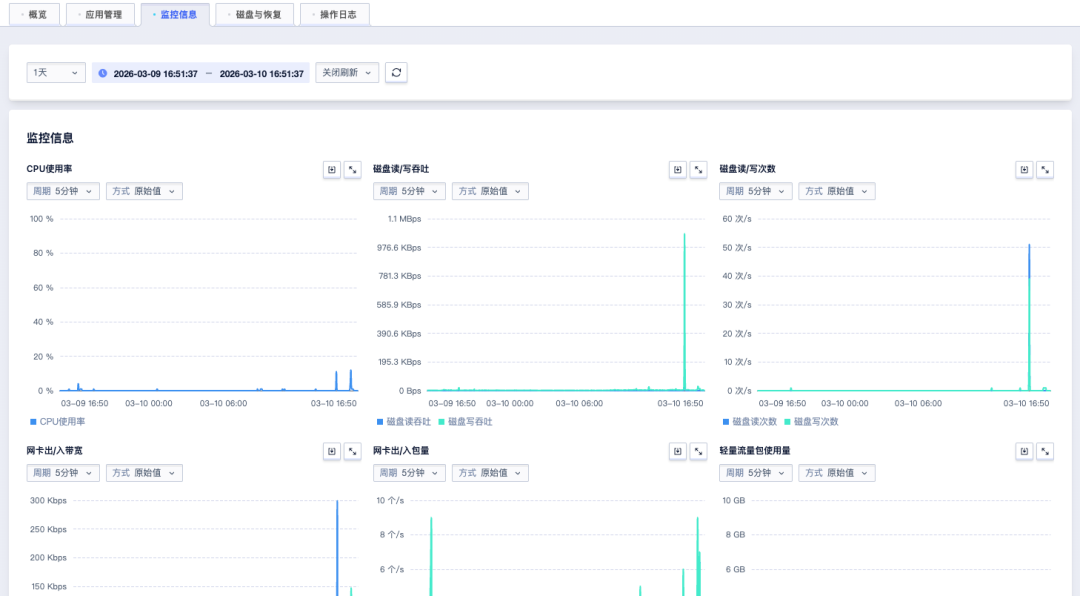Expand the 网卡出/入包量 chart fullscreen
Viewport: 1080px width, 596px height.
[698, 451]
